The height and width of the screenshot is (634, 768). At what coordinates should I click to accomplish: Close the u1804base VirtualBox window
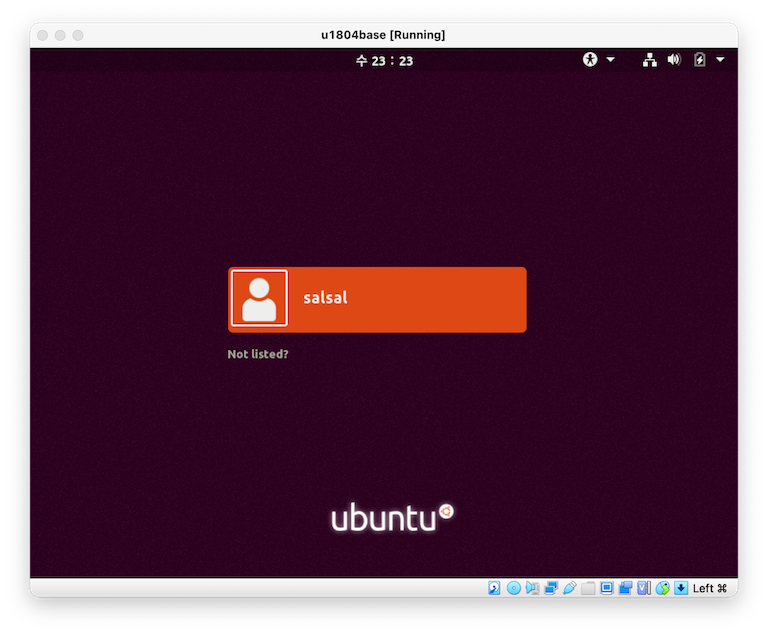(x=43, y=35)
